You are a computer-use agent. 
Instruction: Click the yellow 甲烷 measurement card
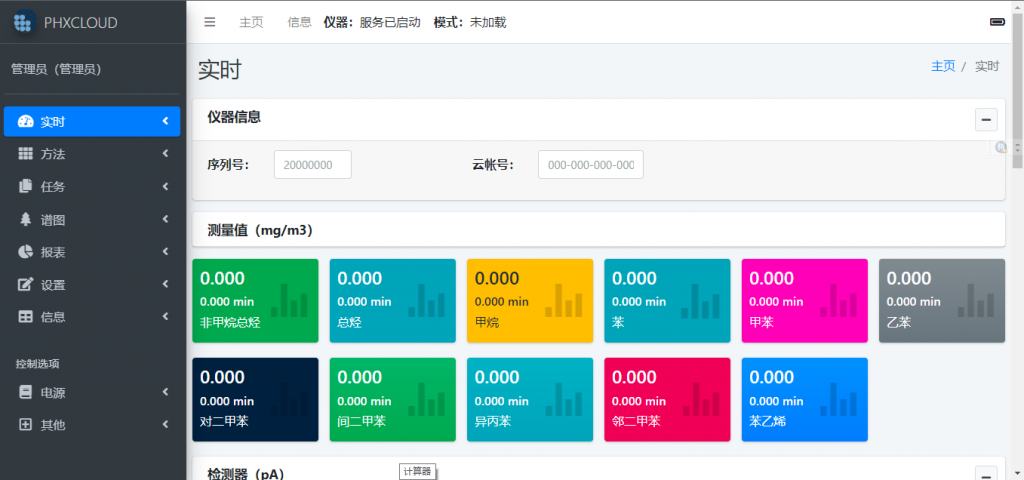(x=529, y=300)
